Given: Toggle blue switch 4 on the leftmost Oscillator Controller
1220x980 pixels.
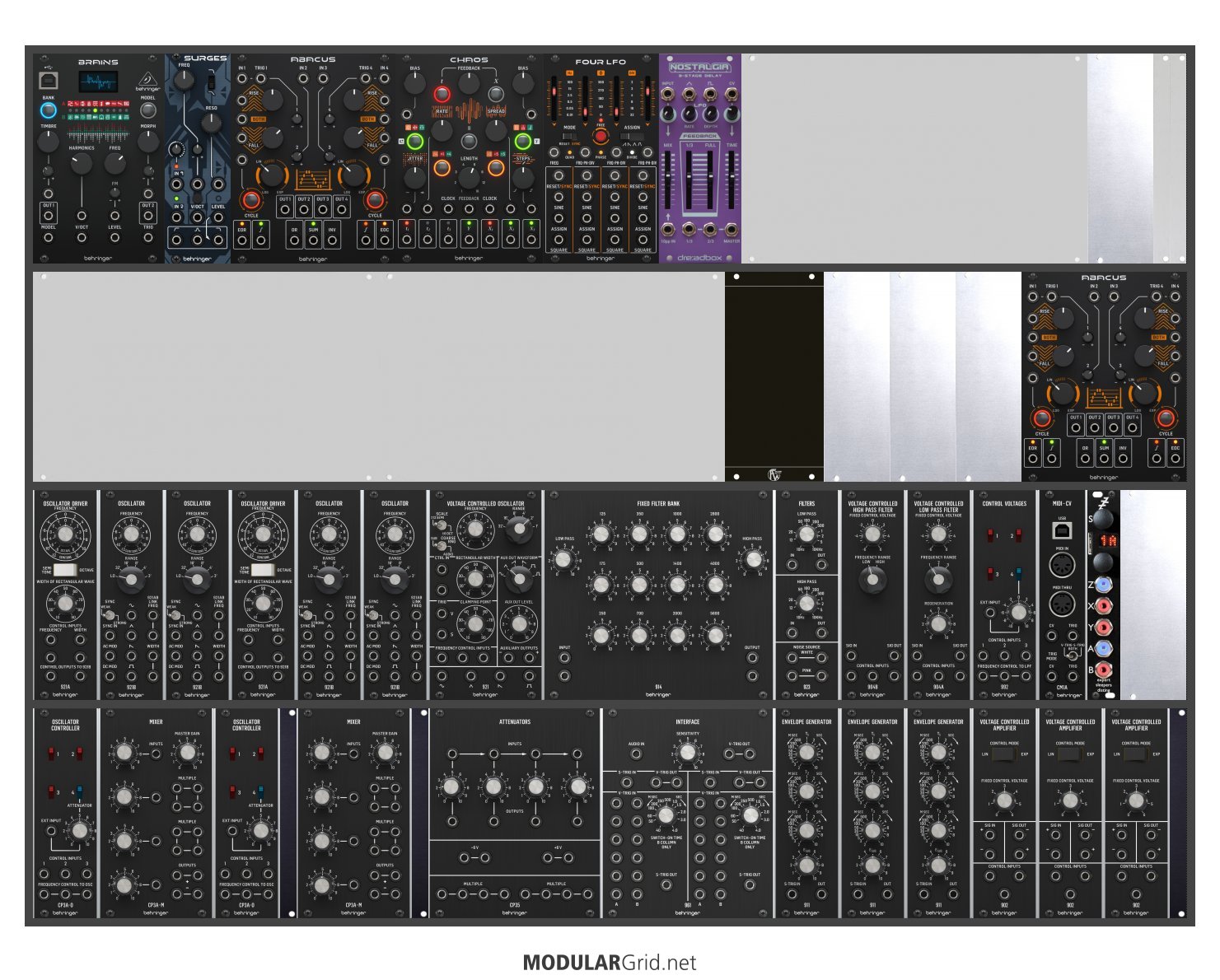Looking at the screenshot, I should (x=79, y=792).
